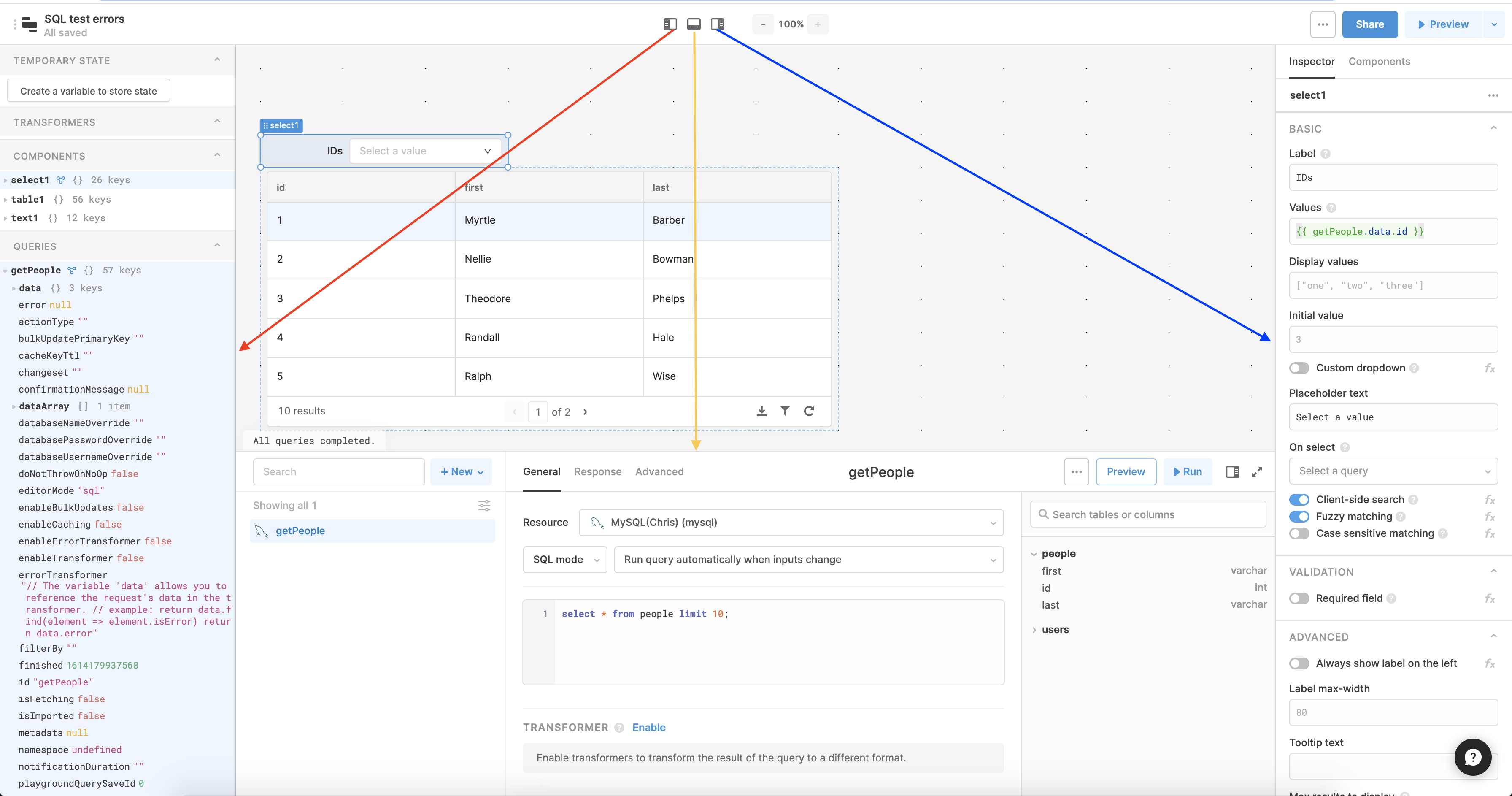Toggle the right inspector panel icon
This screenshot has height=796, width=1512.
[x=717, y=24]
